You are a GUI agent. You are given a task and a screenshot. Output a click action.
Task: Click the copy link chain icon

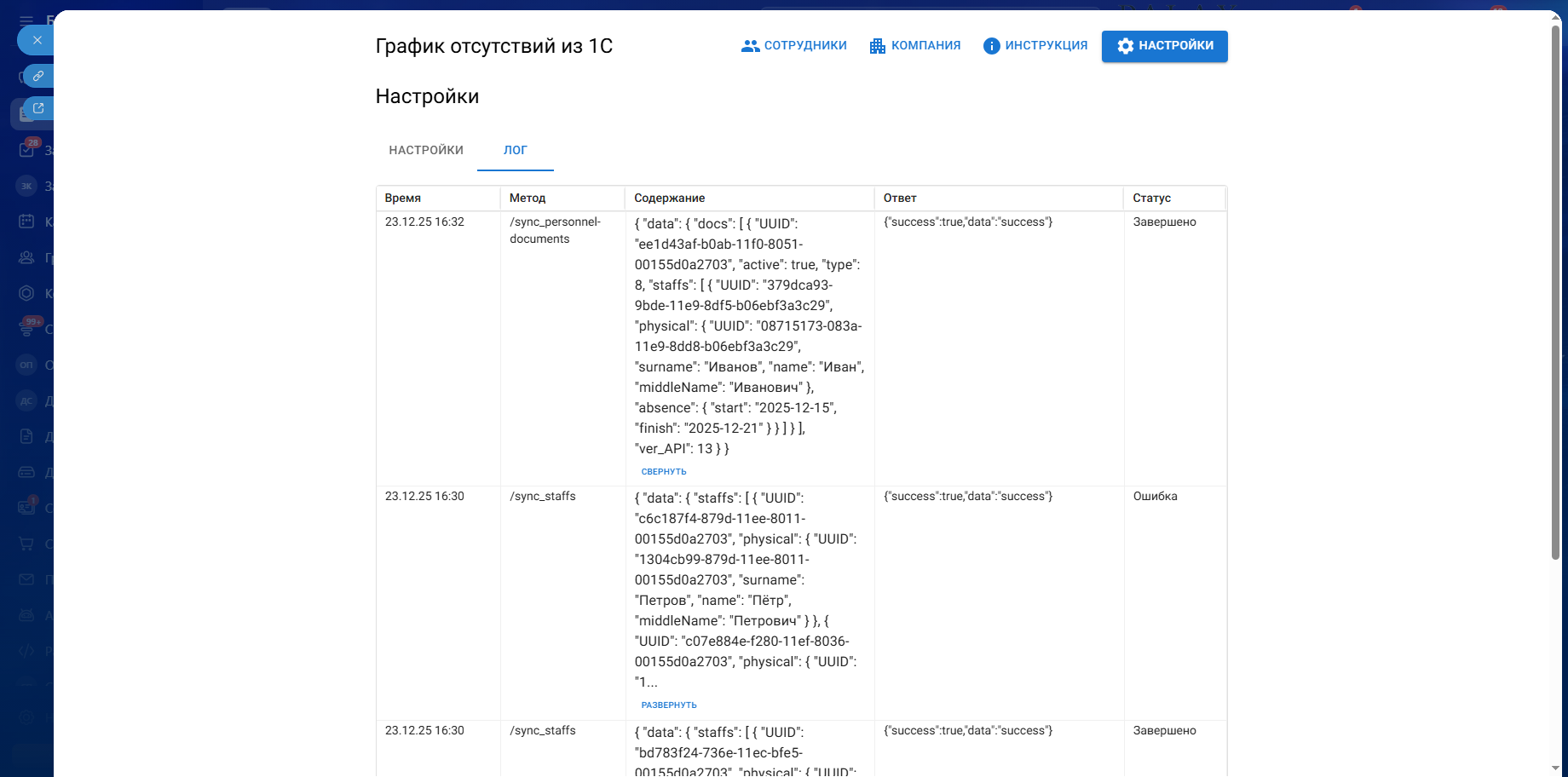(38, 76)
